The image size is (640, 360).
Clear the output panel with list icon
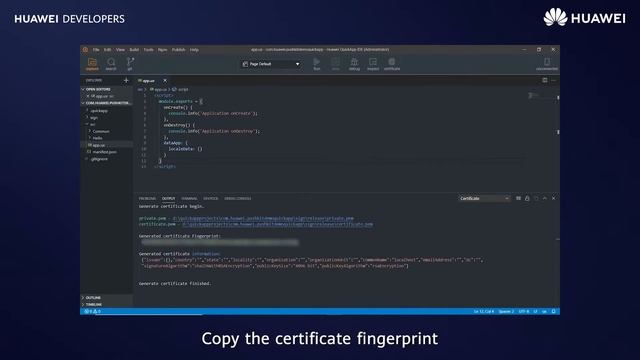click(518, 198)
